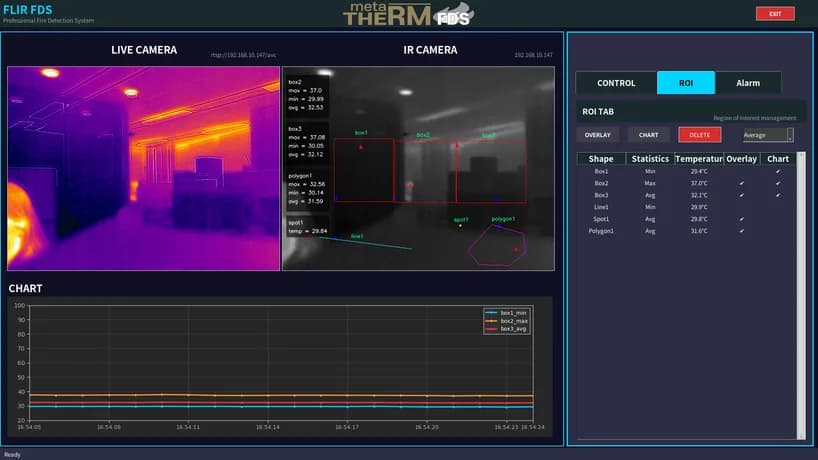Click the box1 label in IR camera
This screenshot has height=460, width=818.
[x=361, y=133]
